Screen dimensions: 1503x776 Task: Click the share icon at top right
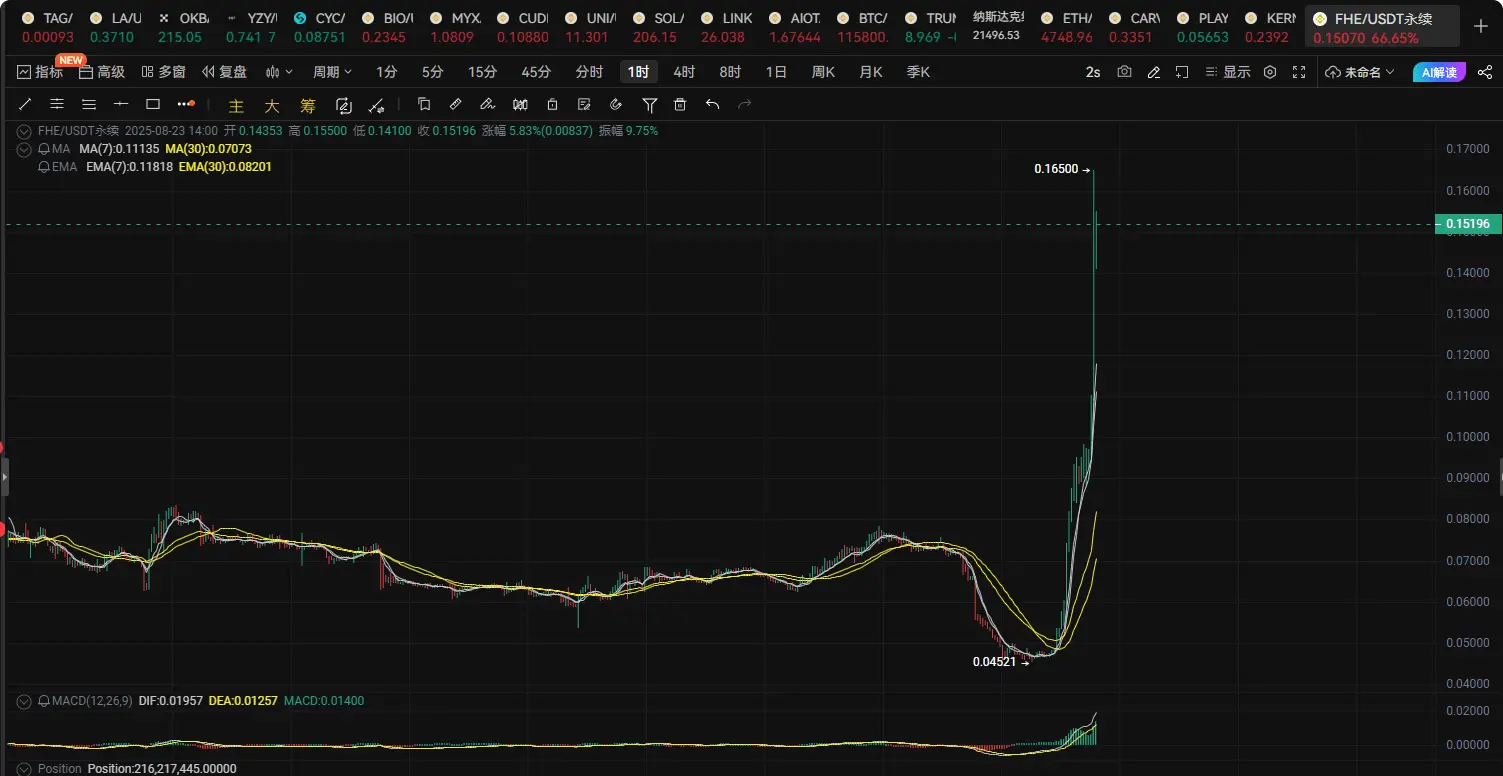click(x=1484, y=72)
